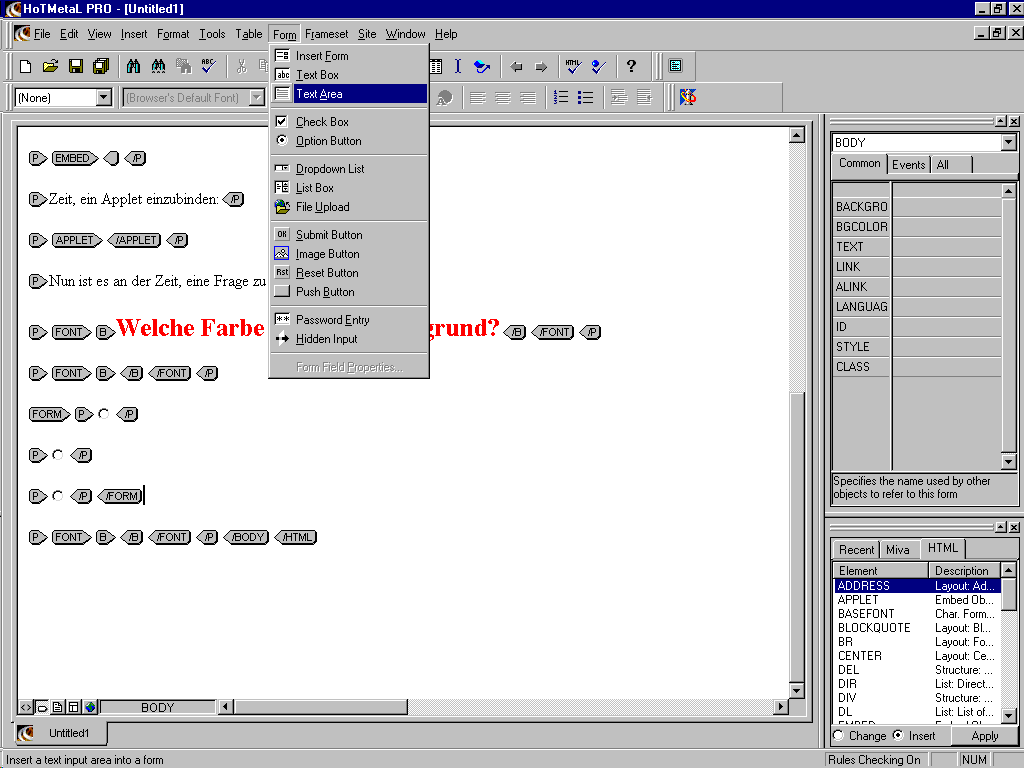Click the BGCOLOR attribute value field
The image size is (1024, 768).
pos(946,227)
